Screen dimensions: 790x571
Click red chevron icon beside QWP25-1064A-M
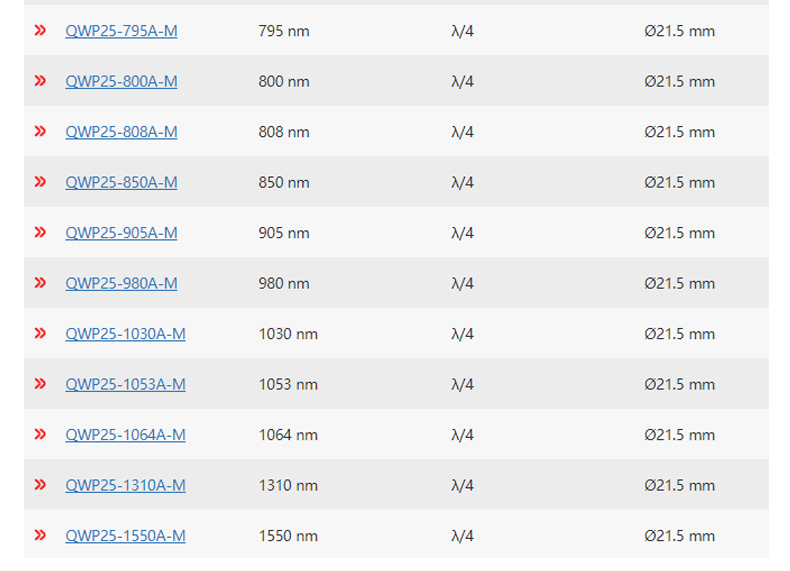coord(40,434)
